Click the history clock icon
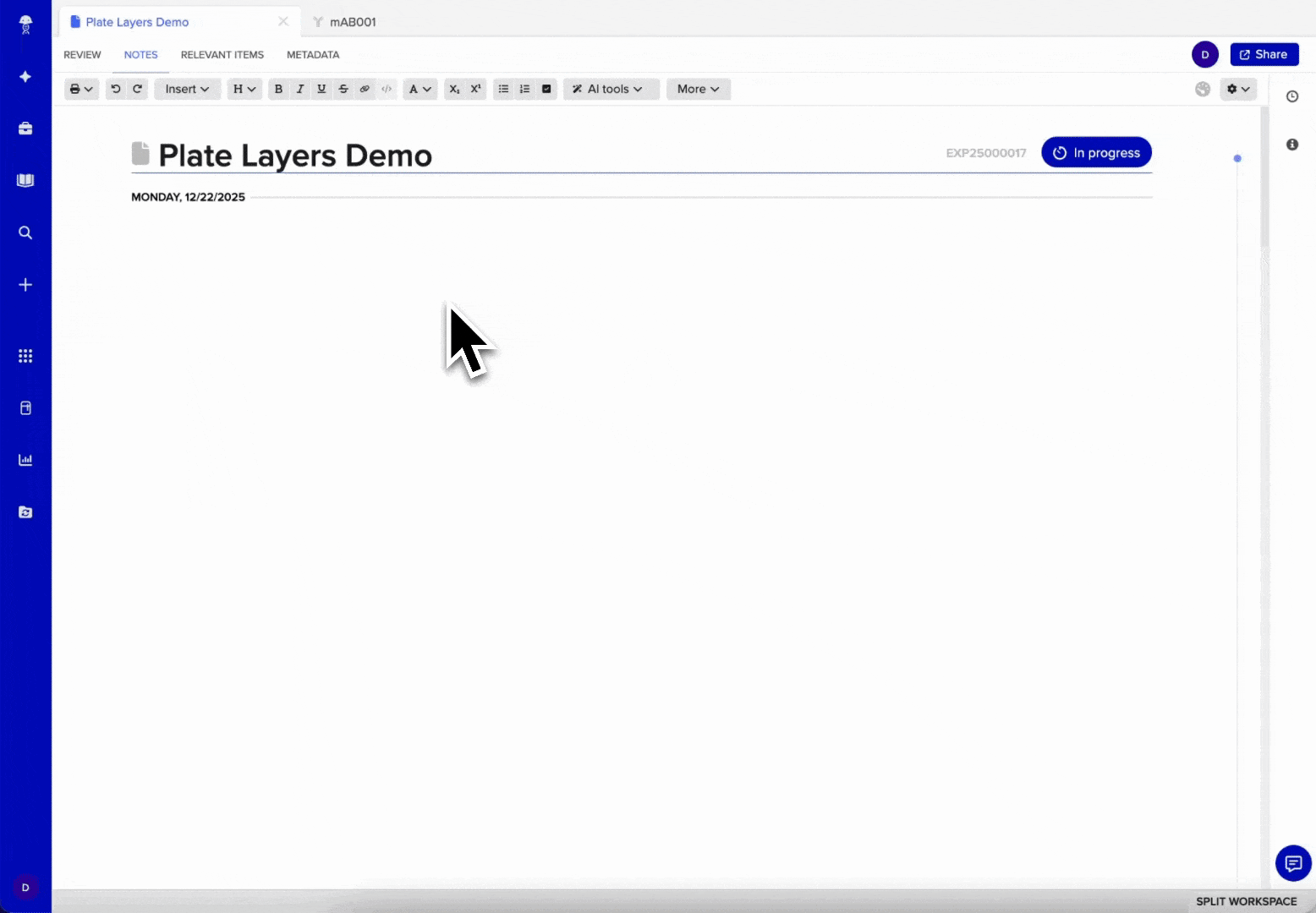Viewport: 1316px width, 913px height. (1291, 96)
